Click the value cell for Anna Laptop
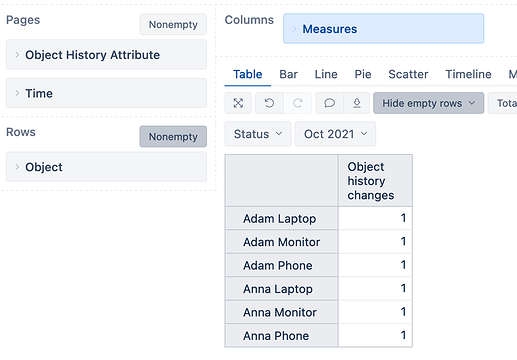The height and width of the screenshot is (360, 517). click(375, 289)
